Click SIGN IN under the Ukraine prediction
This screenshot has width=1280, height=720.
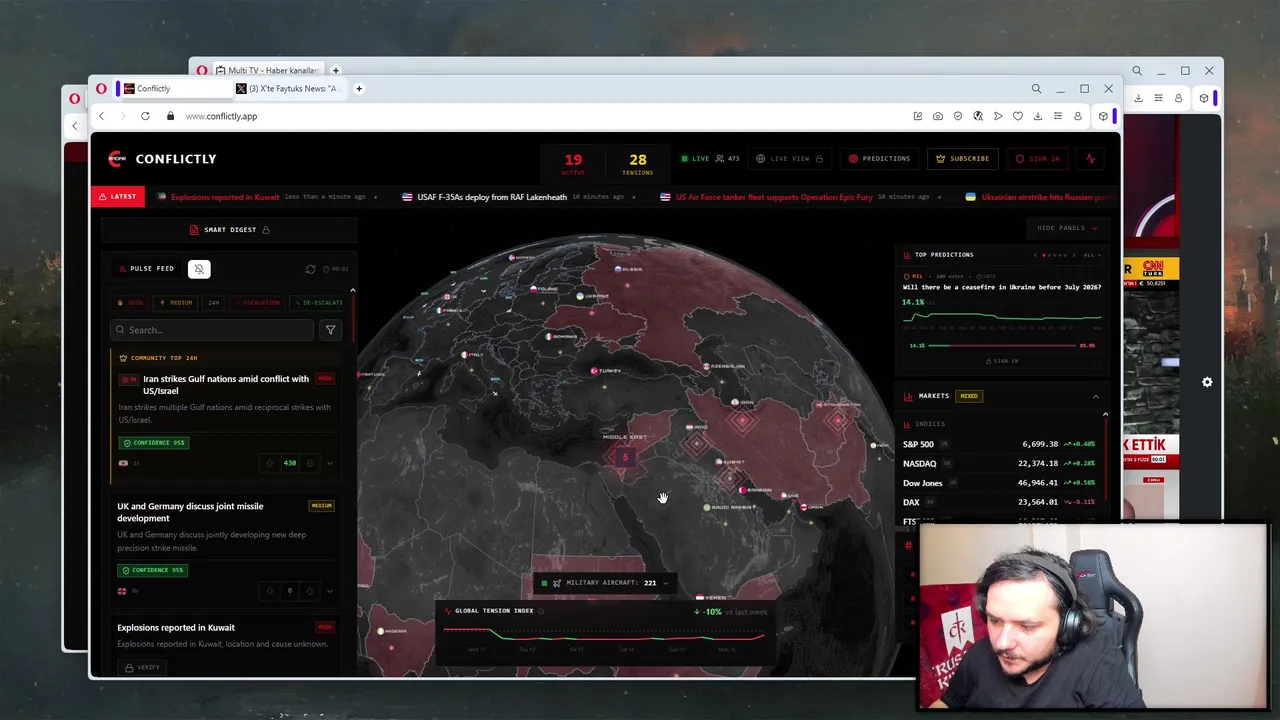tap(1002, 361)
